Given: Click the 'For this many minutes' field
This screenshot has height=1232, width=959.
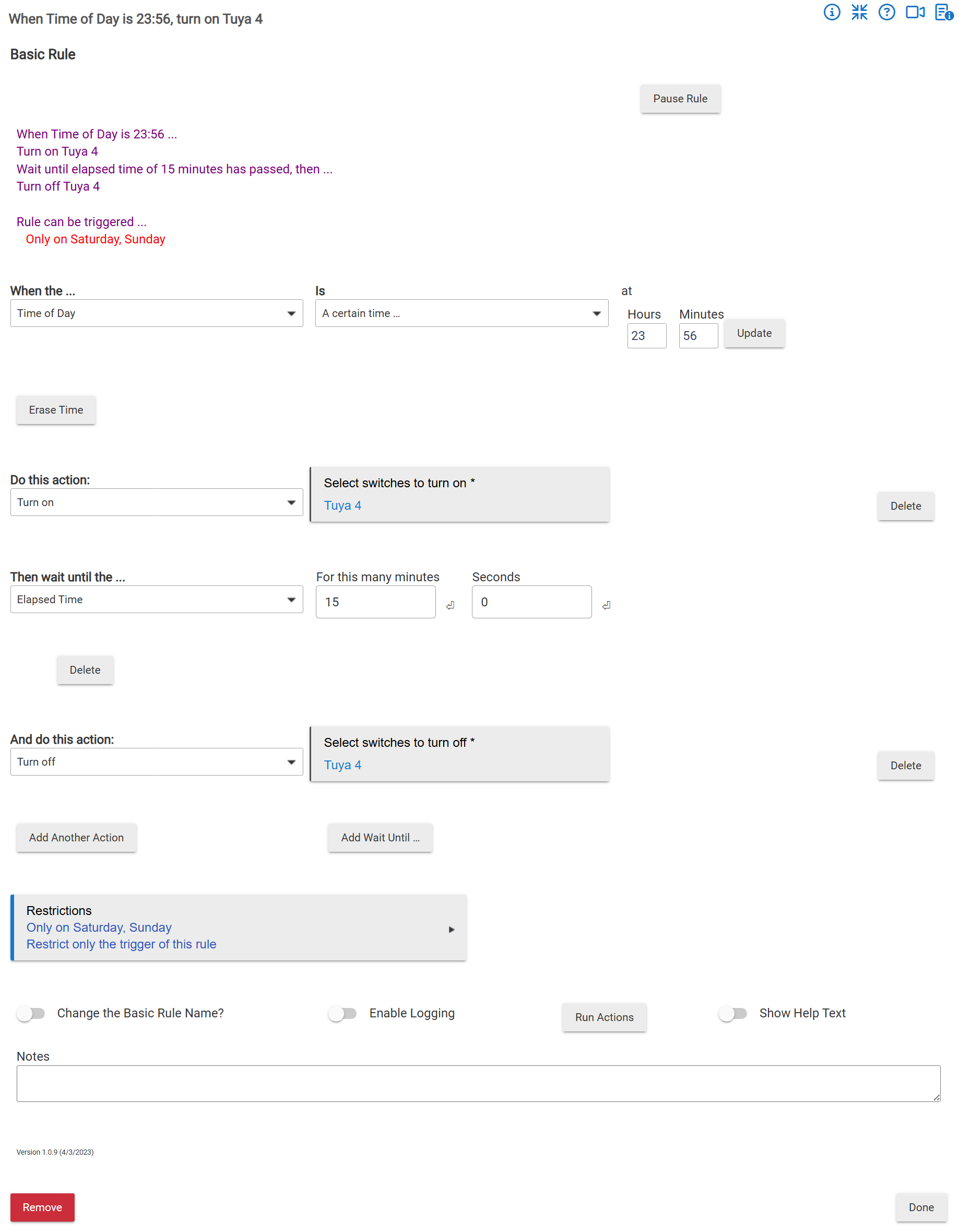Looking at the screenshot, I should (375, 602).
